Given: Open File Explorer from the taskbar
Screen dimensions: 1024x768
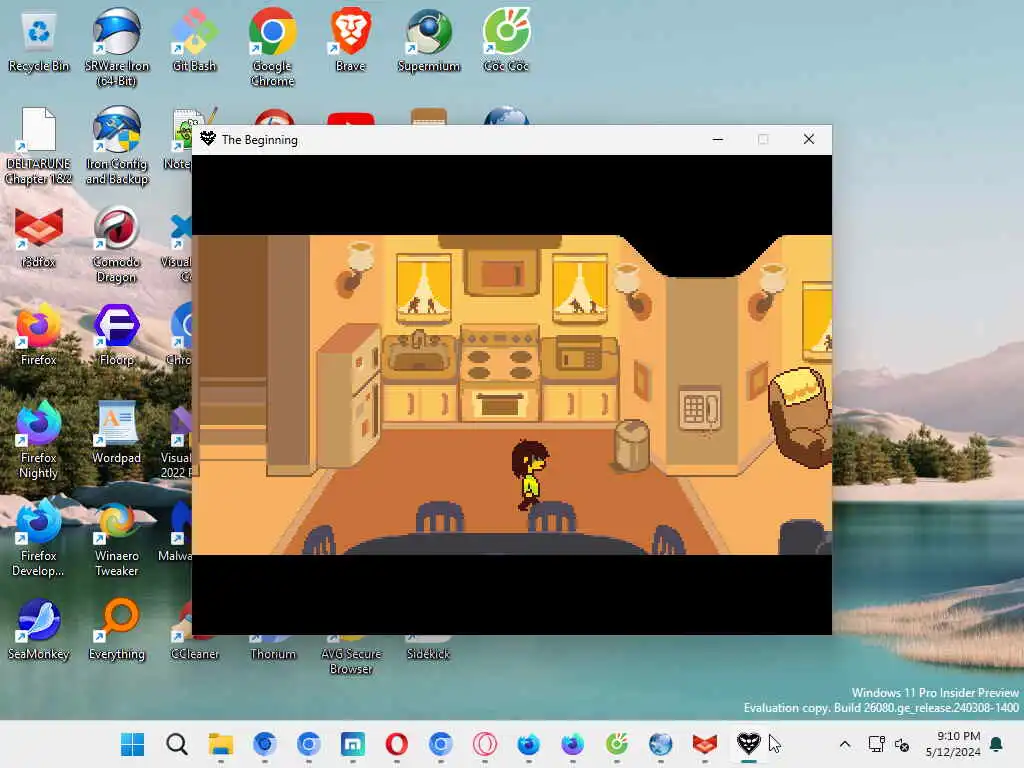Looking at the screenshot, I should 221,744.
